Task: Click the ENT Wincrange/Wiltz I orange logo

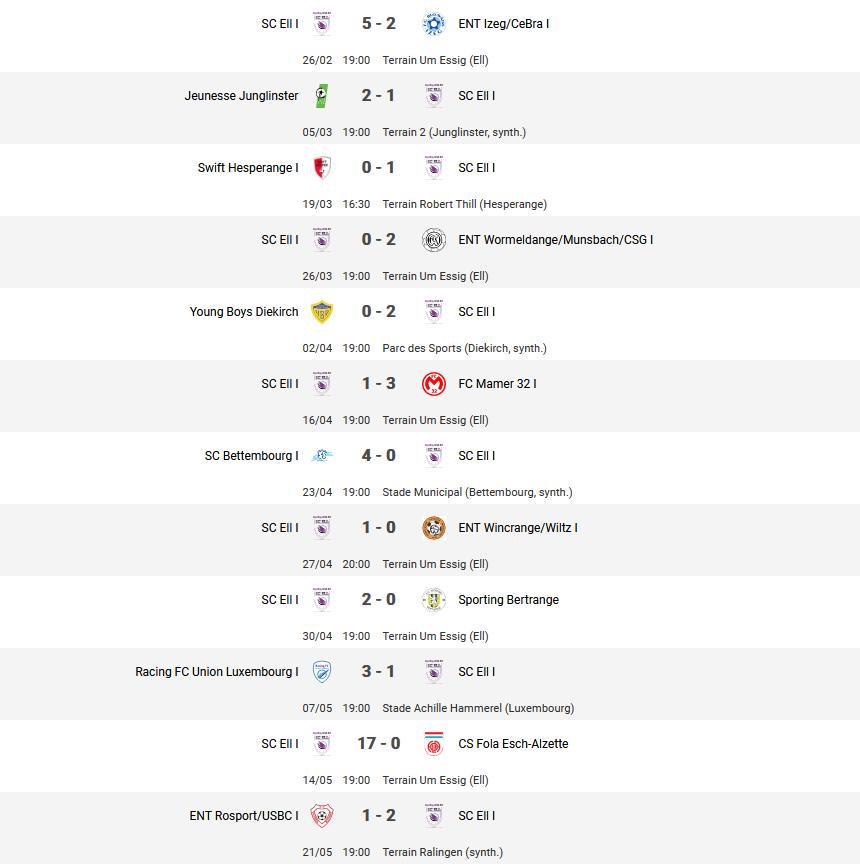Action: coord(434,528)
